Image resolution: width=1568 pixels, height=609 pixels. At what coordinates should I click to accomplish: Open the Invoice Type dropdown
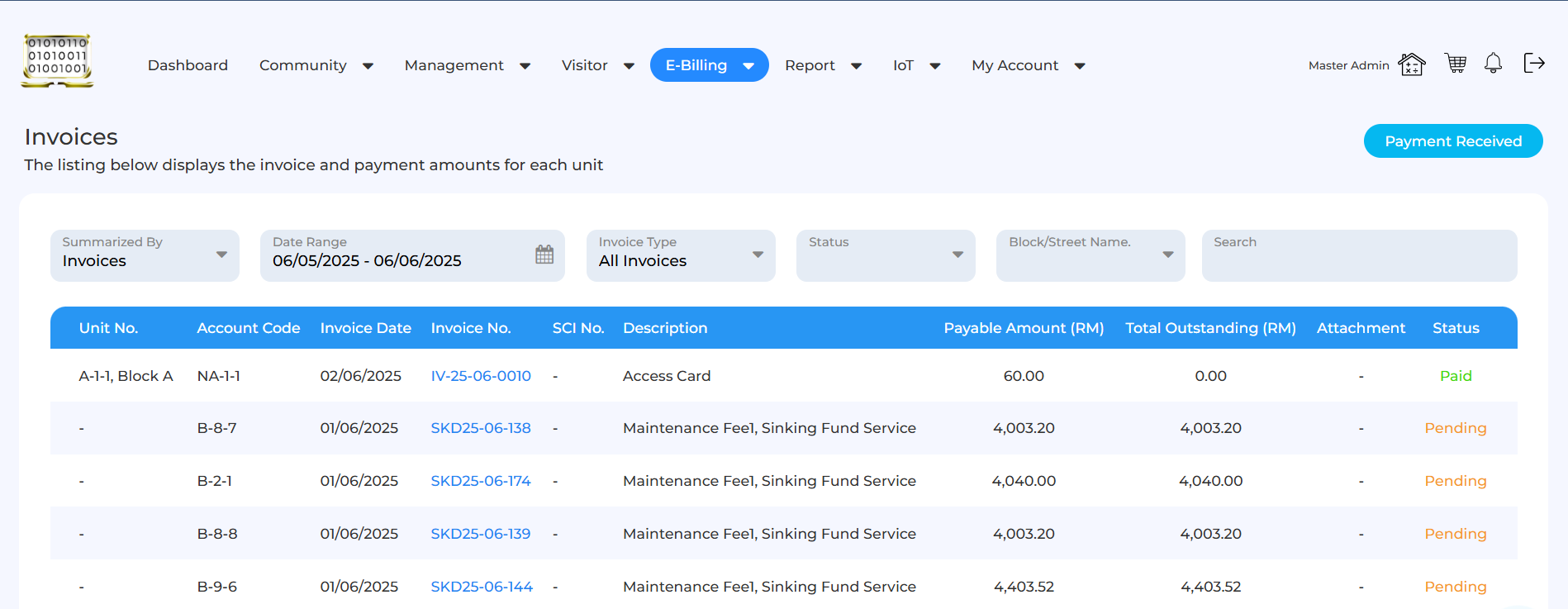[x=681, y=255]
